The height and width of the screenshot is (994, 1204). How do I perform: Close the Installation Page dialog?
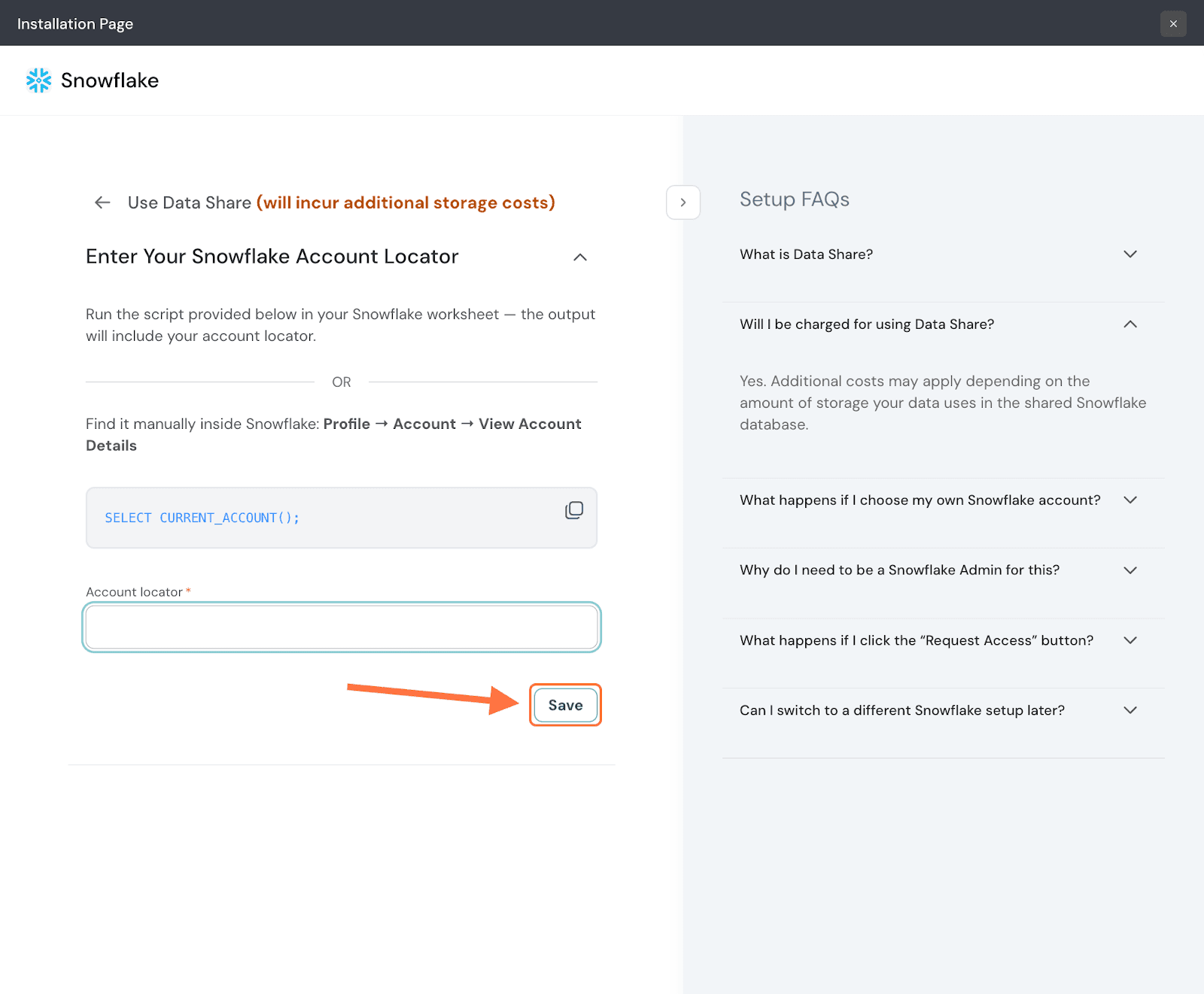pos(1172,24)
